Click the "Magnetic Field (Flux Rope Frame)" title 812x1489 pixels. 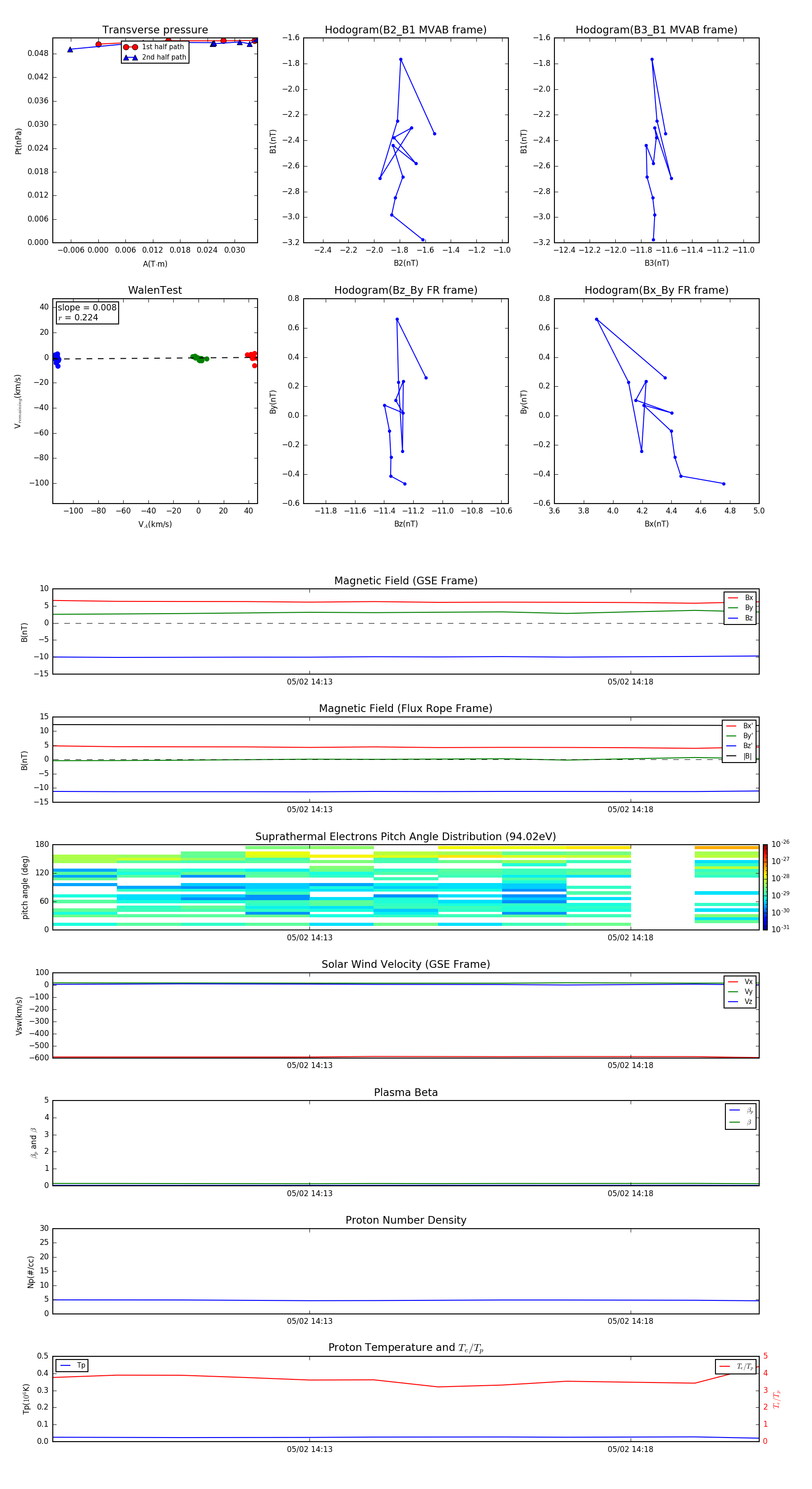[x=406, y=709]
